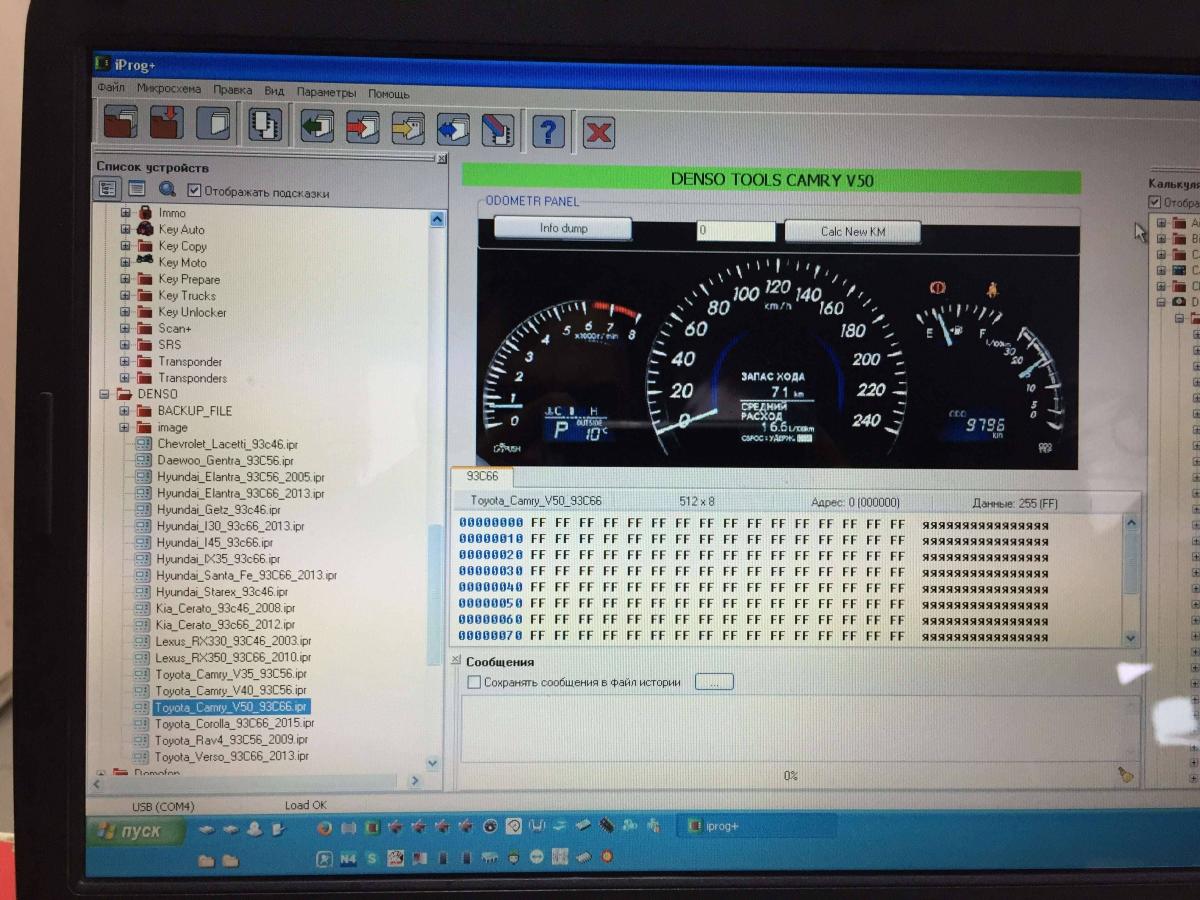The image size is (1200, 900).
Task: Enable 'Сохранять сообщения в файл истории' checkbox
Action: [474, 682]
